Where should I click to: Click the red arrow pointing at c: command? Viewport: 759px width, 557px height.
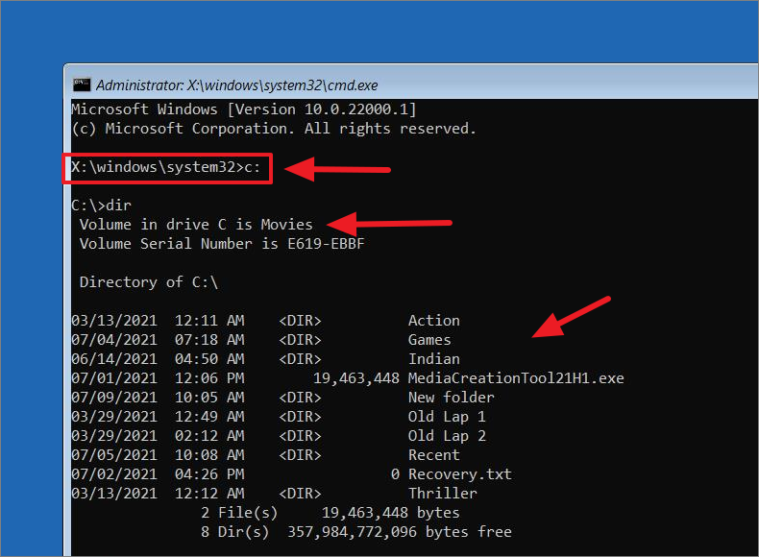337,169
